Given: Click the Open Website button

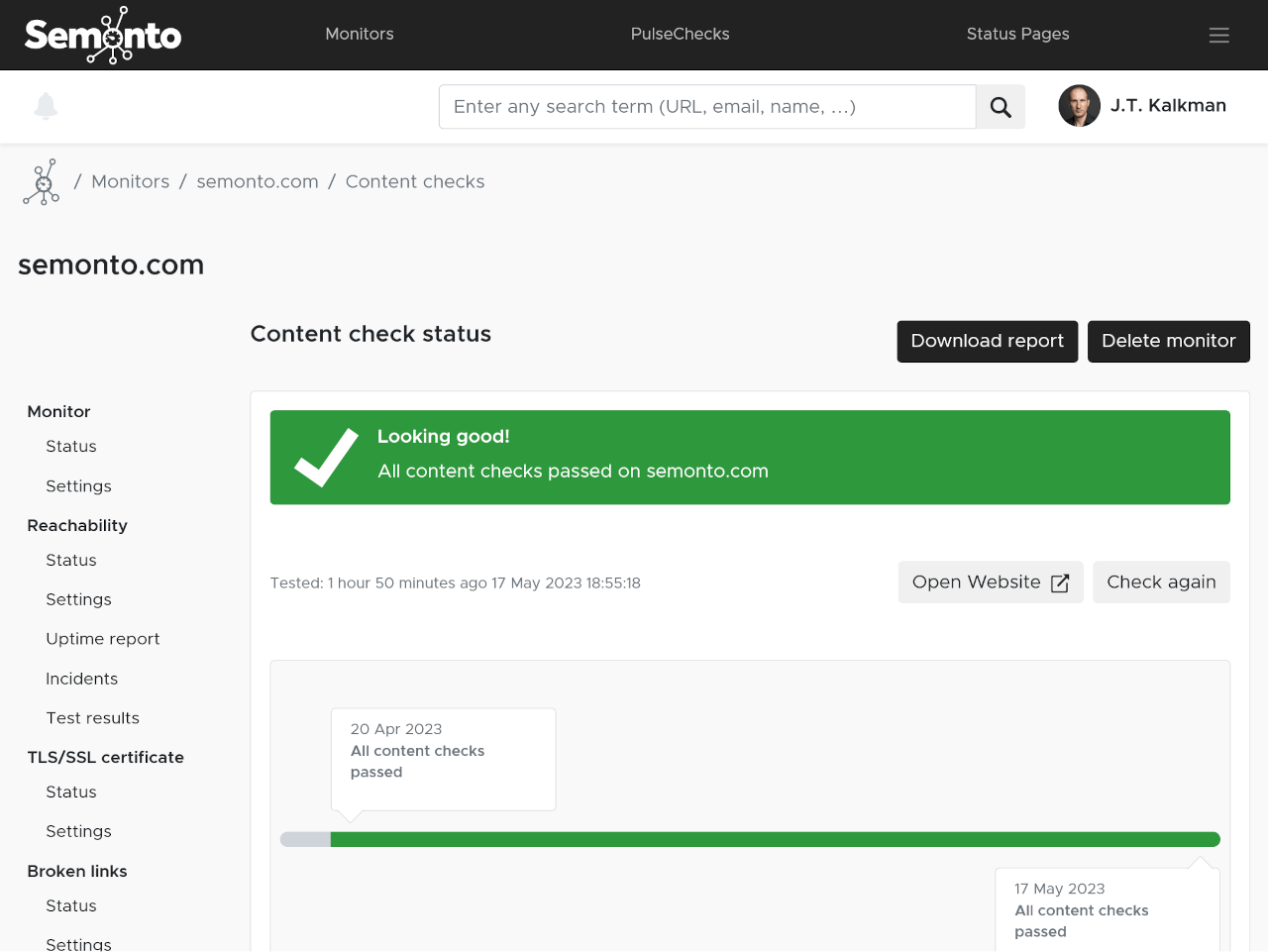Looking at the screenshot, I should click(x=991, y=582).
